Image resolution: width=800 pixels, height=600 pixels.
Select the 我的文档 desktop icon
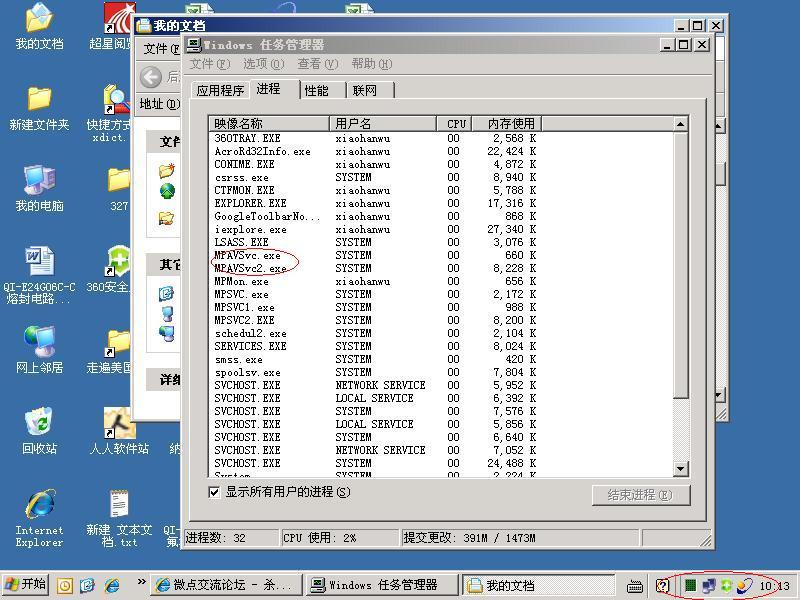(x=39, y=27)
